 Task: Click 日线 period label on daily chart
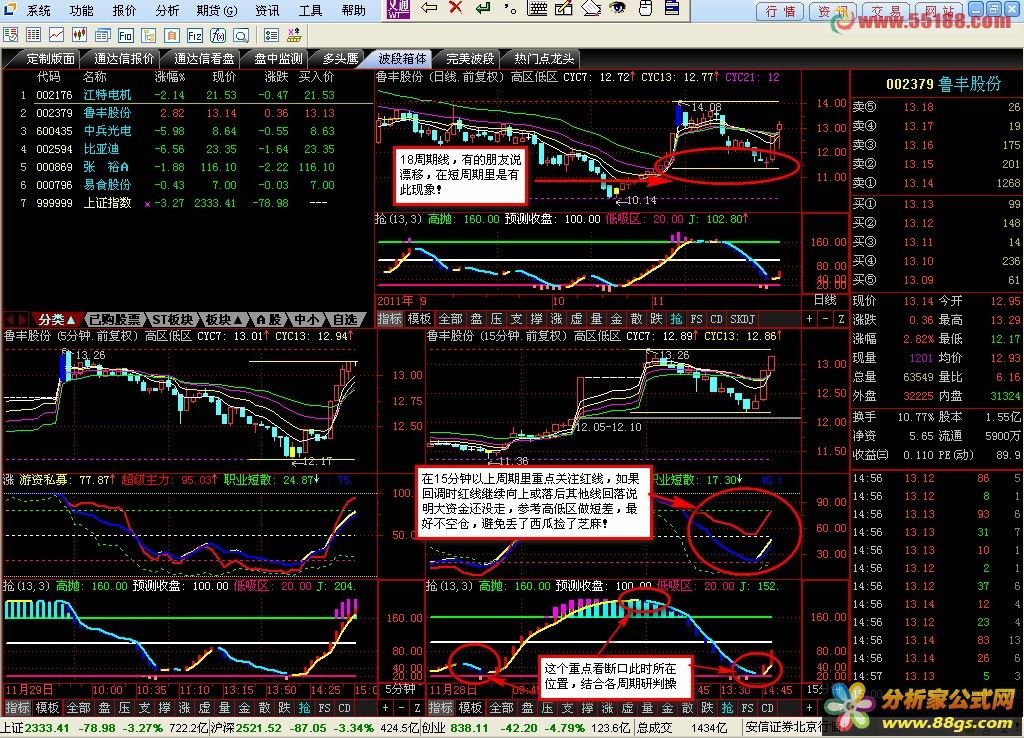pyautogui.click(x=825, y=300)
